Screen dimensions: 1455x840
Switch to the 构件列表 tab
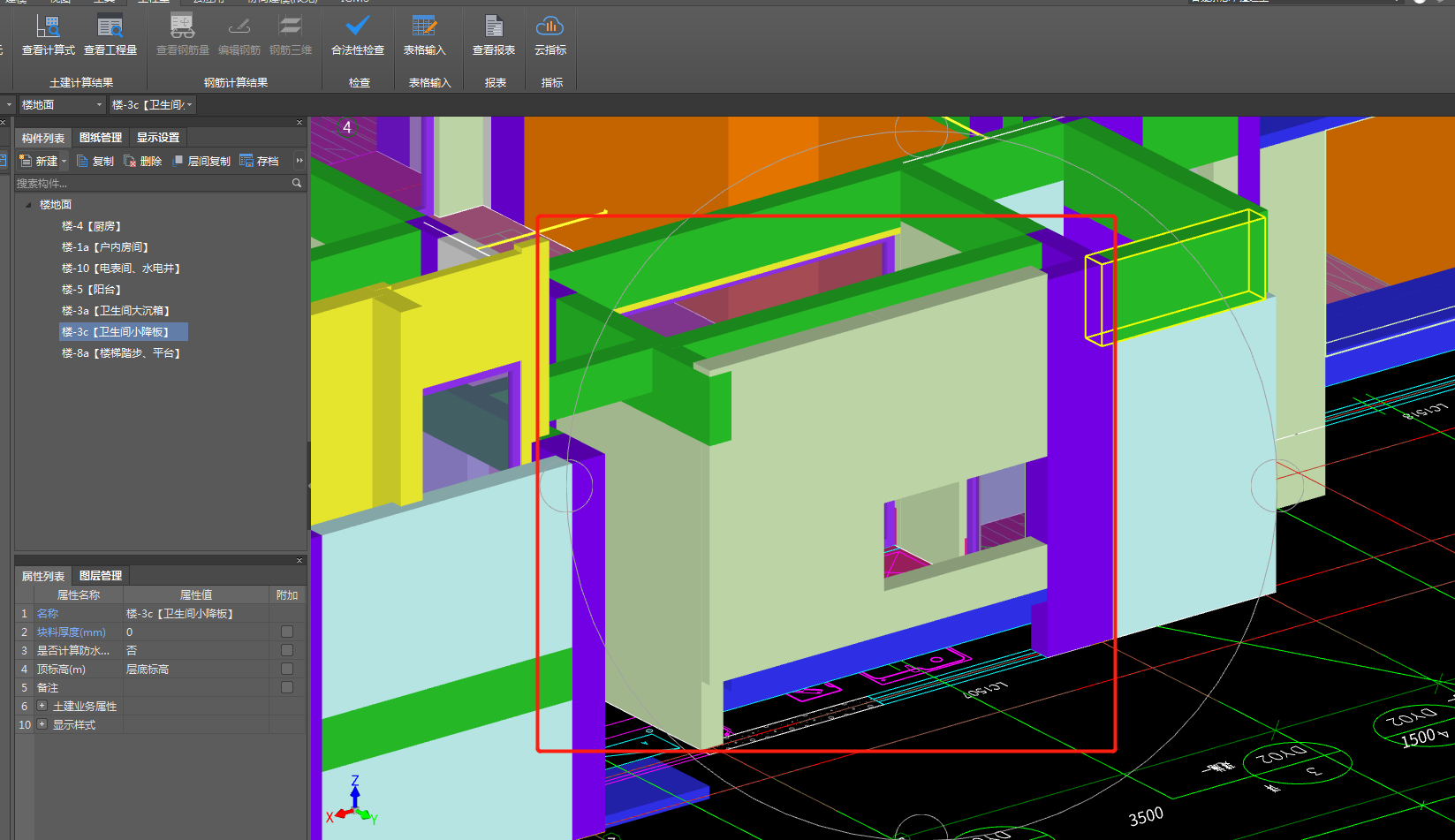[43, 138]
